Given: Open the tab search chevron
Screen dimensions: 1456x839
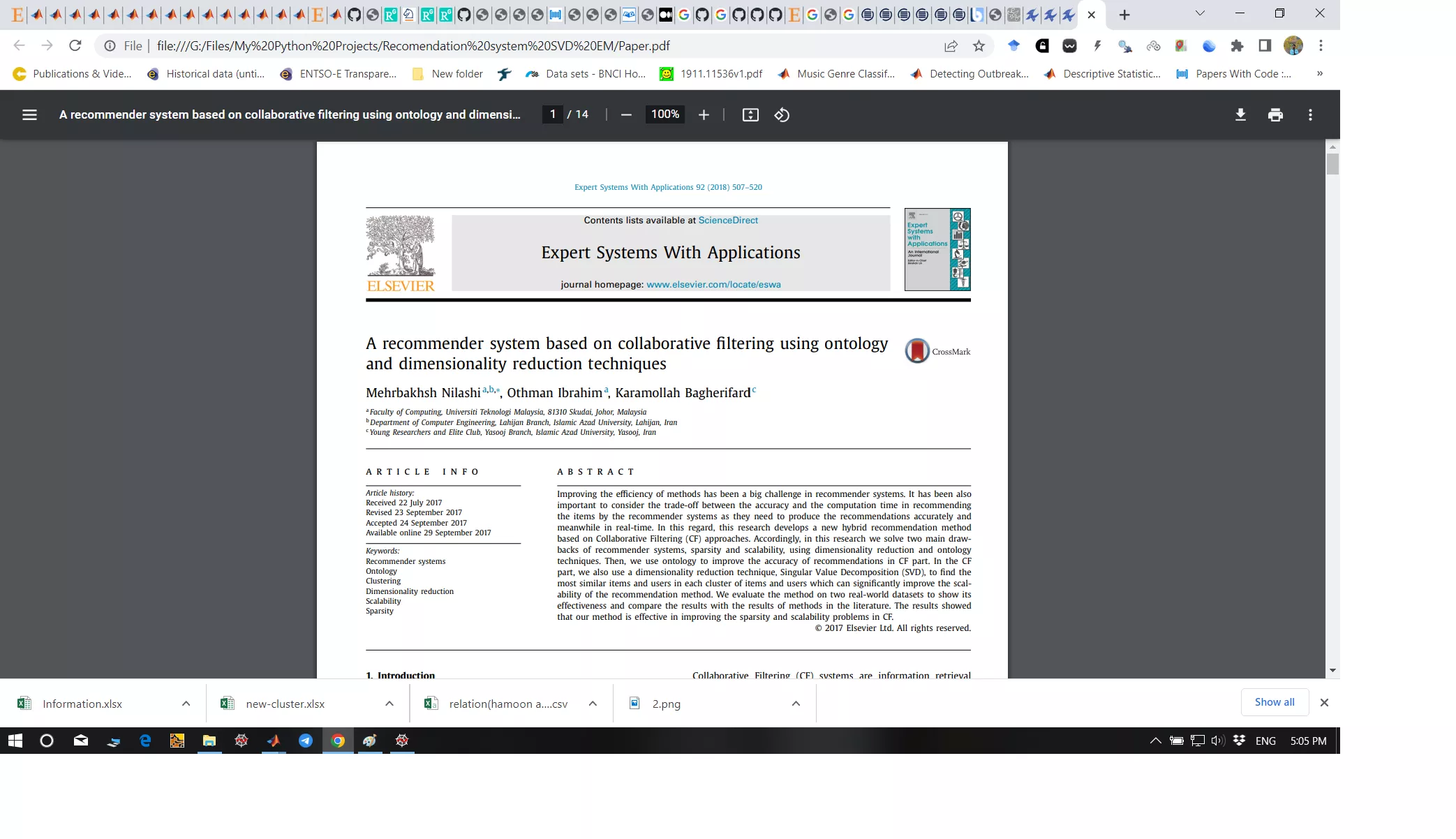Looking at the screenshot, I should (x=1200, y=13).
